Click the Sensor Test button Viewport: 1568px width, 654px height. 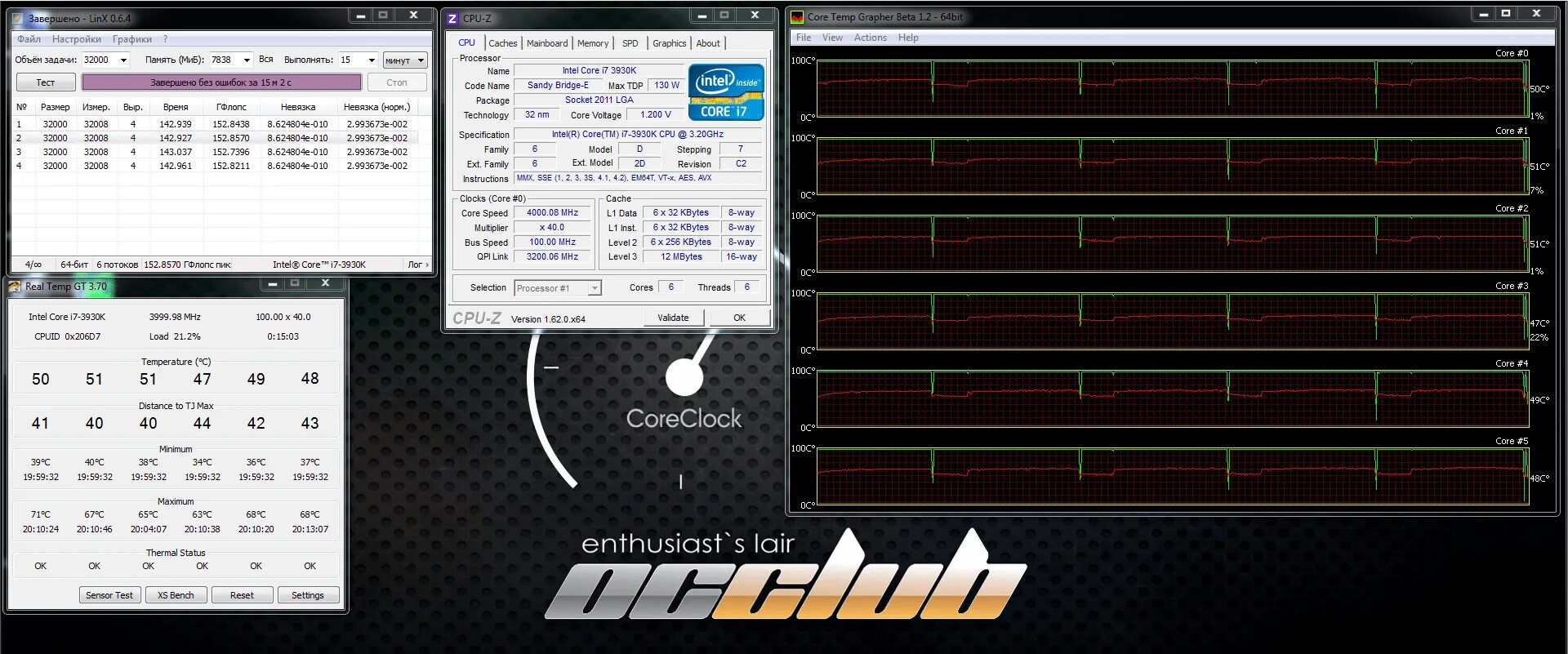coord(109,595)
